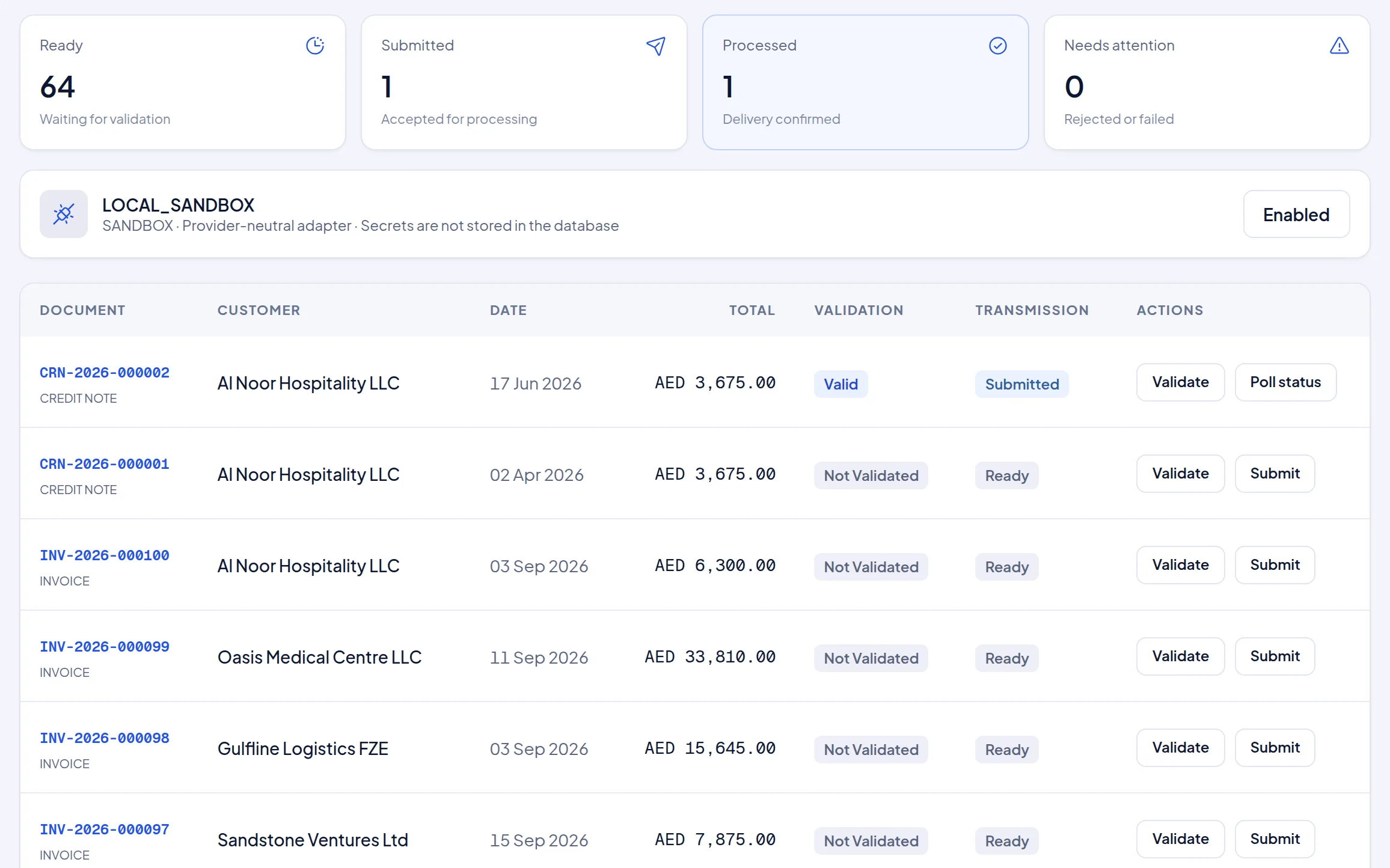Viewport: 1390px width, 868px height.
Task: Click the warning triangle icon on the Needs attention card
Action: click(1339, 46)
